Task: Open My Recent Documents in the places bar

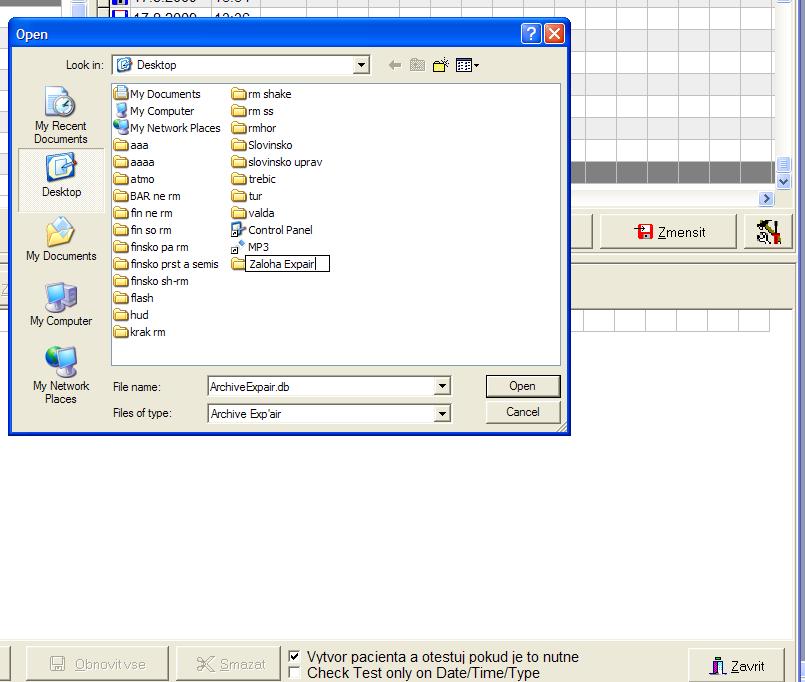Action: click(x=61, y=116)
